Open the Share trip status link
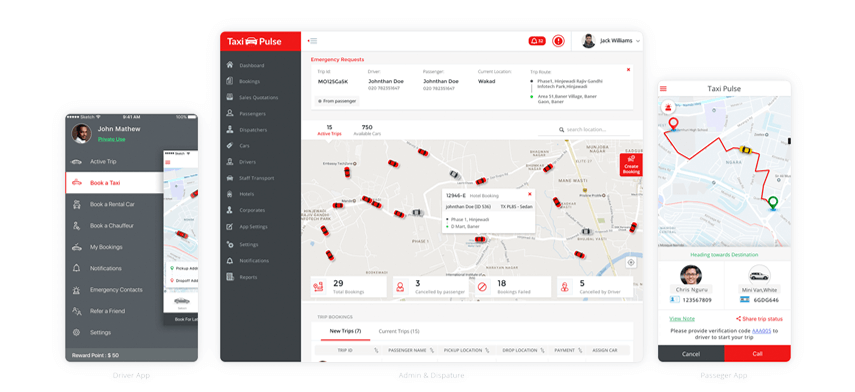The height and width of the screenshot is (392, 855). [759, 319]
